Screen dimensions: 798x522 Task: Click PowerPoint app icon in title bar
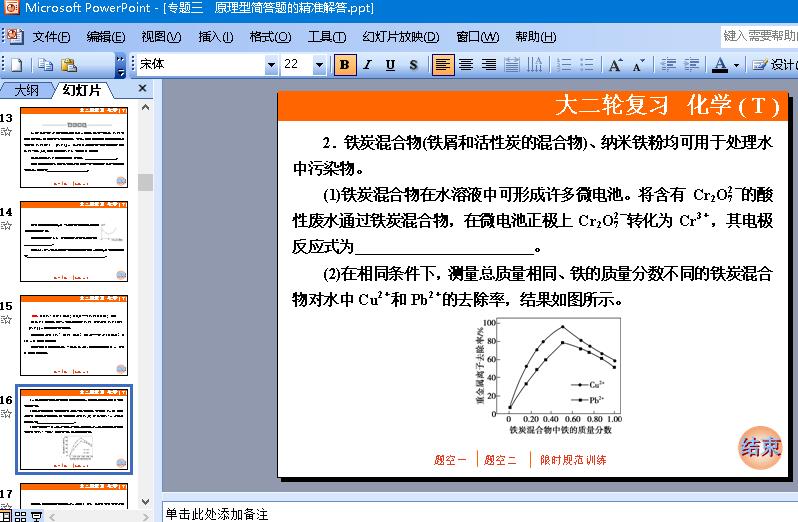11,8
